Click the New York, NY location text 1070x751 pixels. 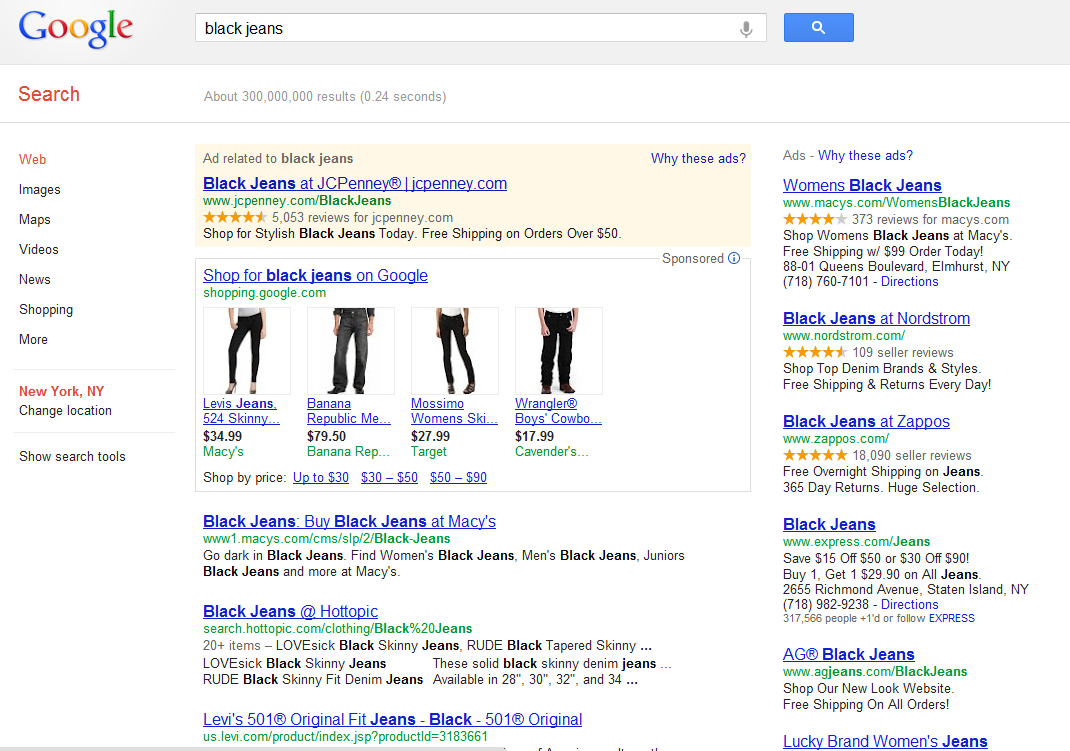click(x=61, y=392)
